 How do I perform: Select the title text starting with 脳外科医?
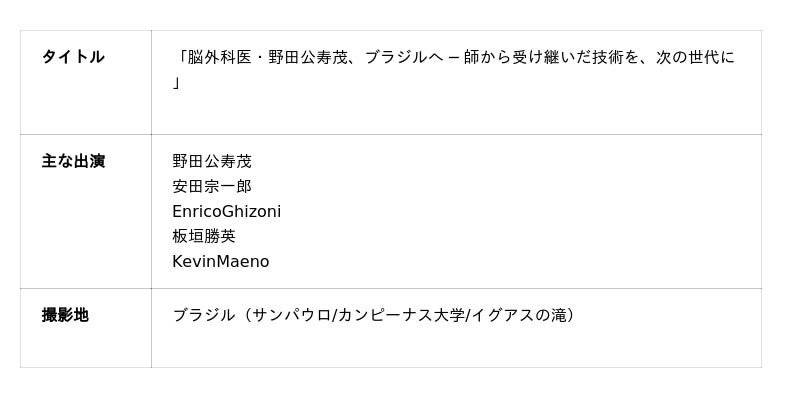[454, 69]
